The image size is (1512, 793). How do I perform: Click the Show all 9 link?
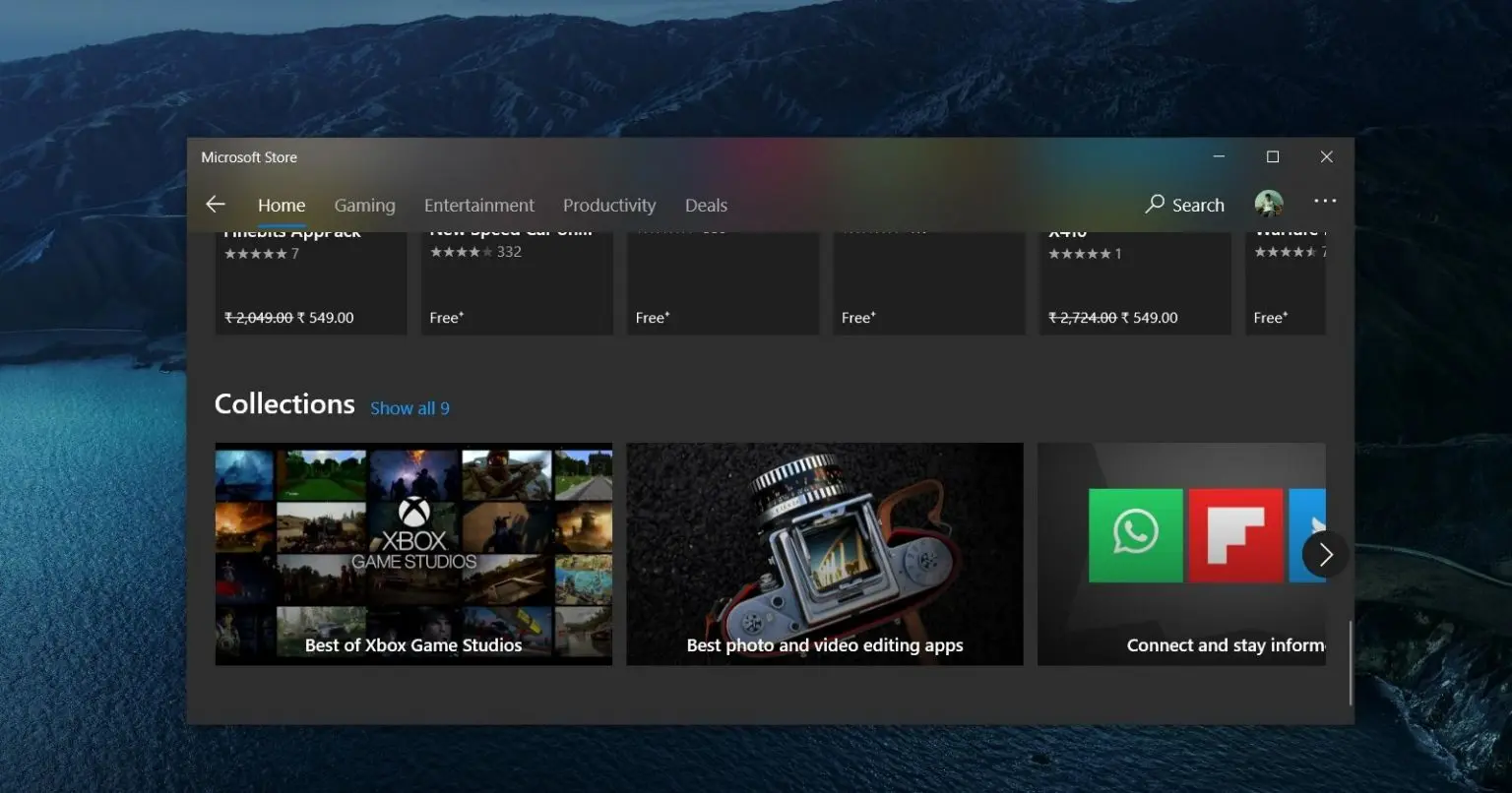pyautogui.click(x=409, y=408)
